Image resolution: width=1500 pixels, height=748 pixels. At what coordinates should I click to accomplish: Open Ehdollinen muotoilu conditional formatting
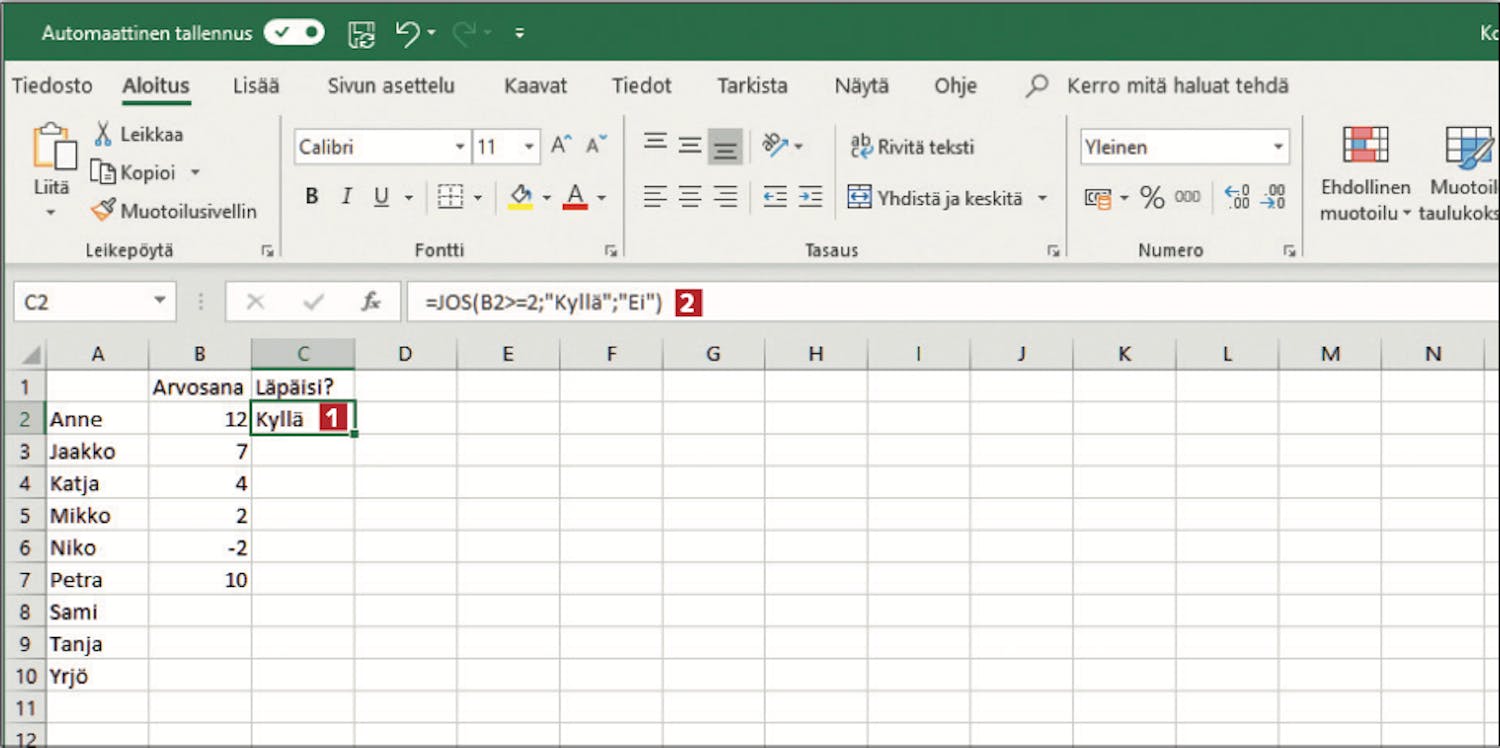pyautogui.click(x=1365, y=172)
